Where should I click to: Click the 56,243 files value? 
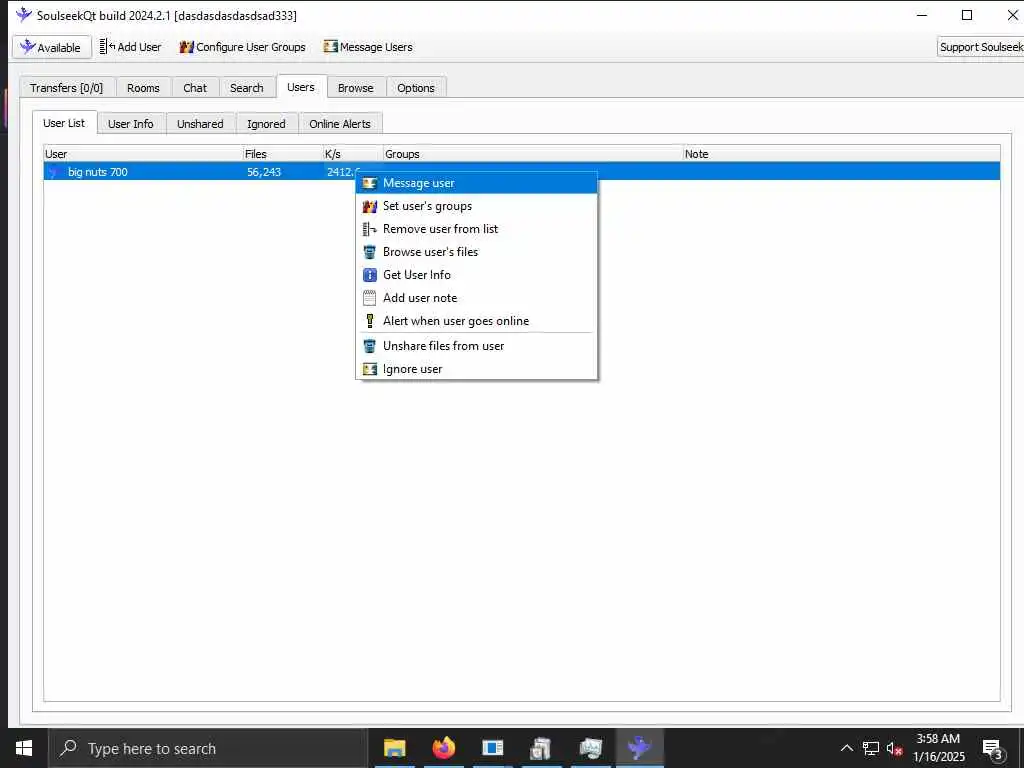click(264, 172)
